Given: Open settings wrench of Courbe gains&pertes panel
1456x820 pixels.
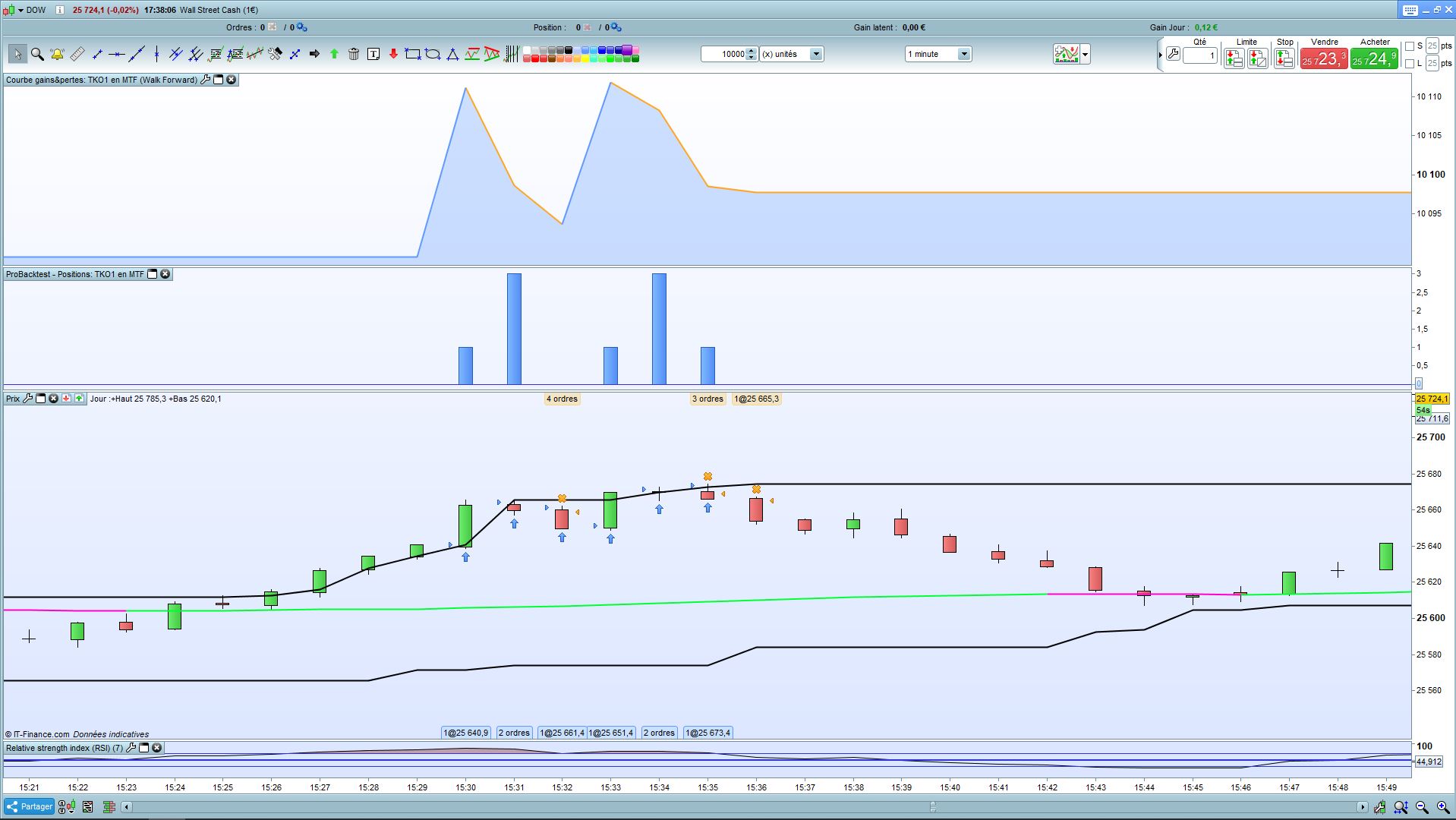Looking at the screenshot, I should coord(205,80).
